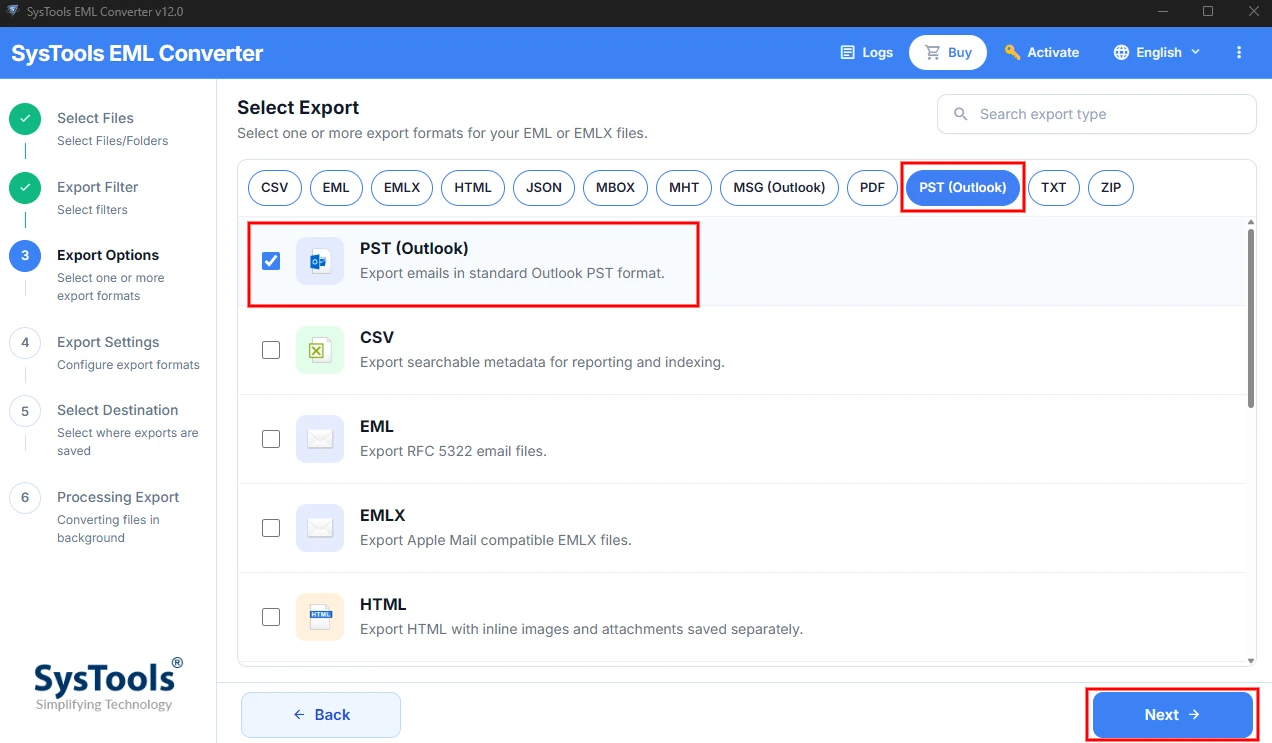Viewport: 1272px width, 743px height.
Task: Click the export list vertical scrollbar
Action: pyautogui.click(x=1250, y=318)
